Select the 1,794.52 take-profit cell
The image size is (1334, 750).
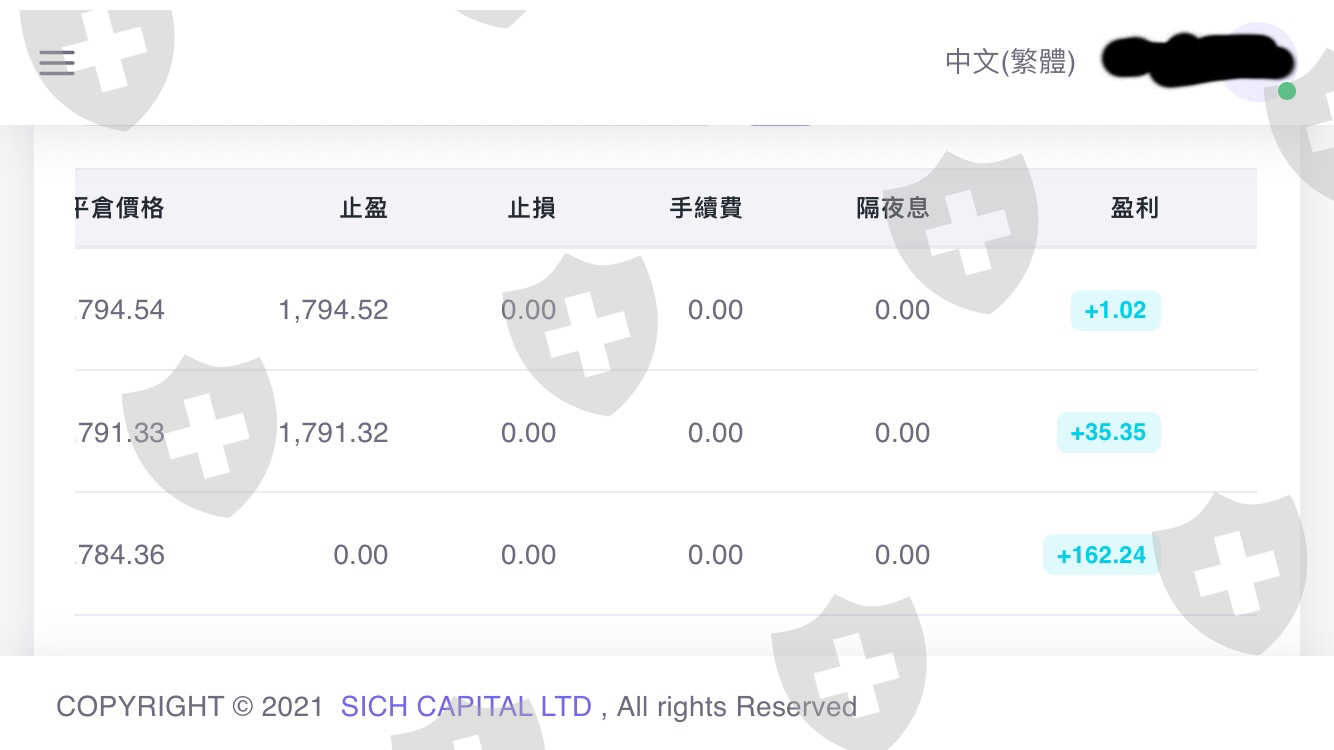(x=333, y=310)
